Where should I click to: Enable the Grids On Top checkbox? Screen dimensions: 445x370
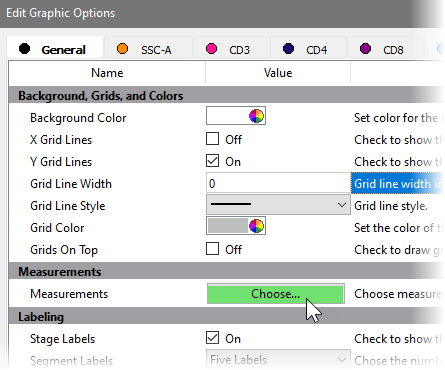(x=212, y=249)
